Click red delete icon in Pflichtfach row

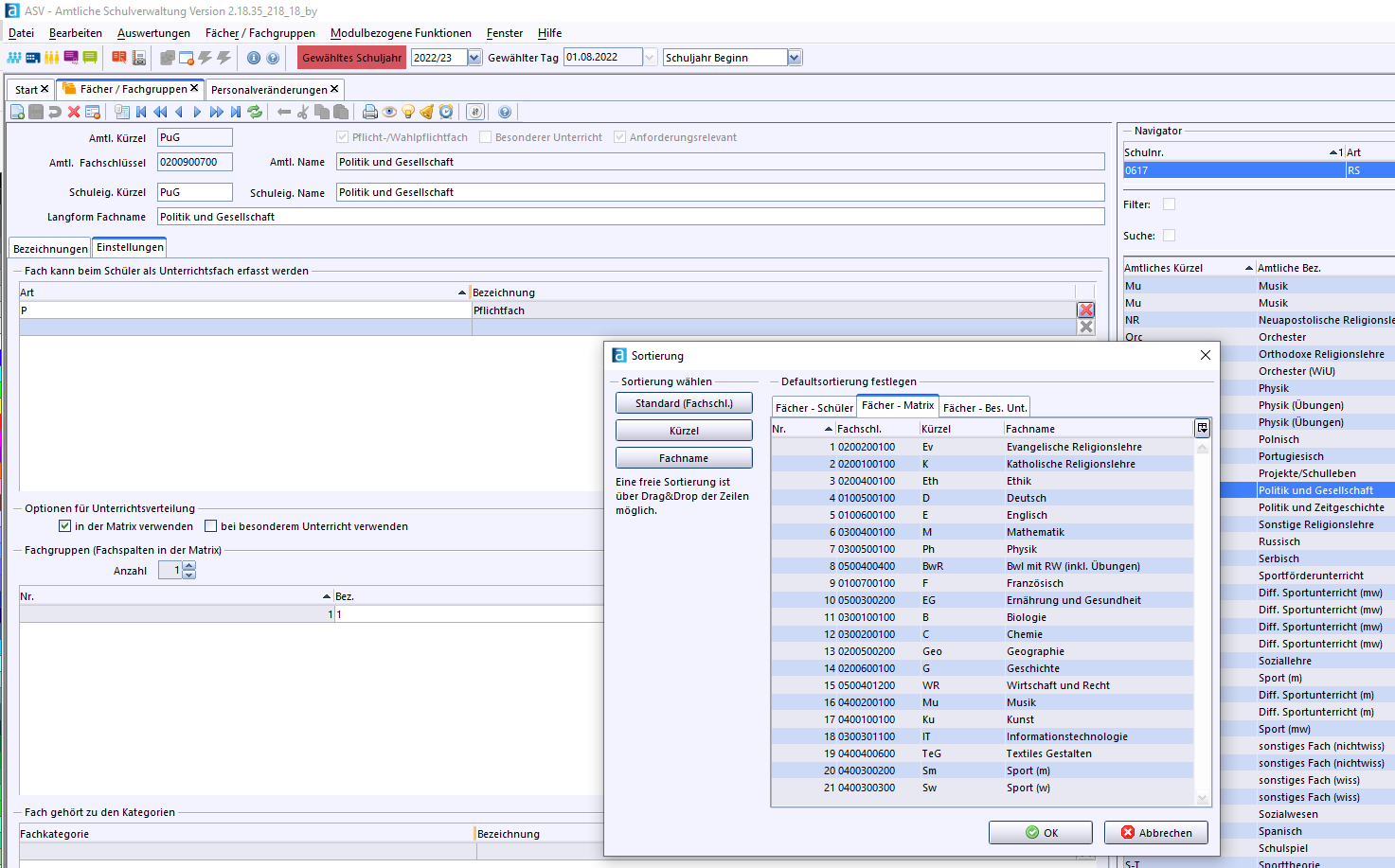(1086, 310)
